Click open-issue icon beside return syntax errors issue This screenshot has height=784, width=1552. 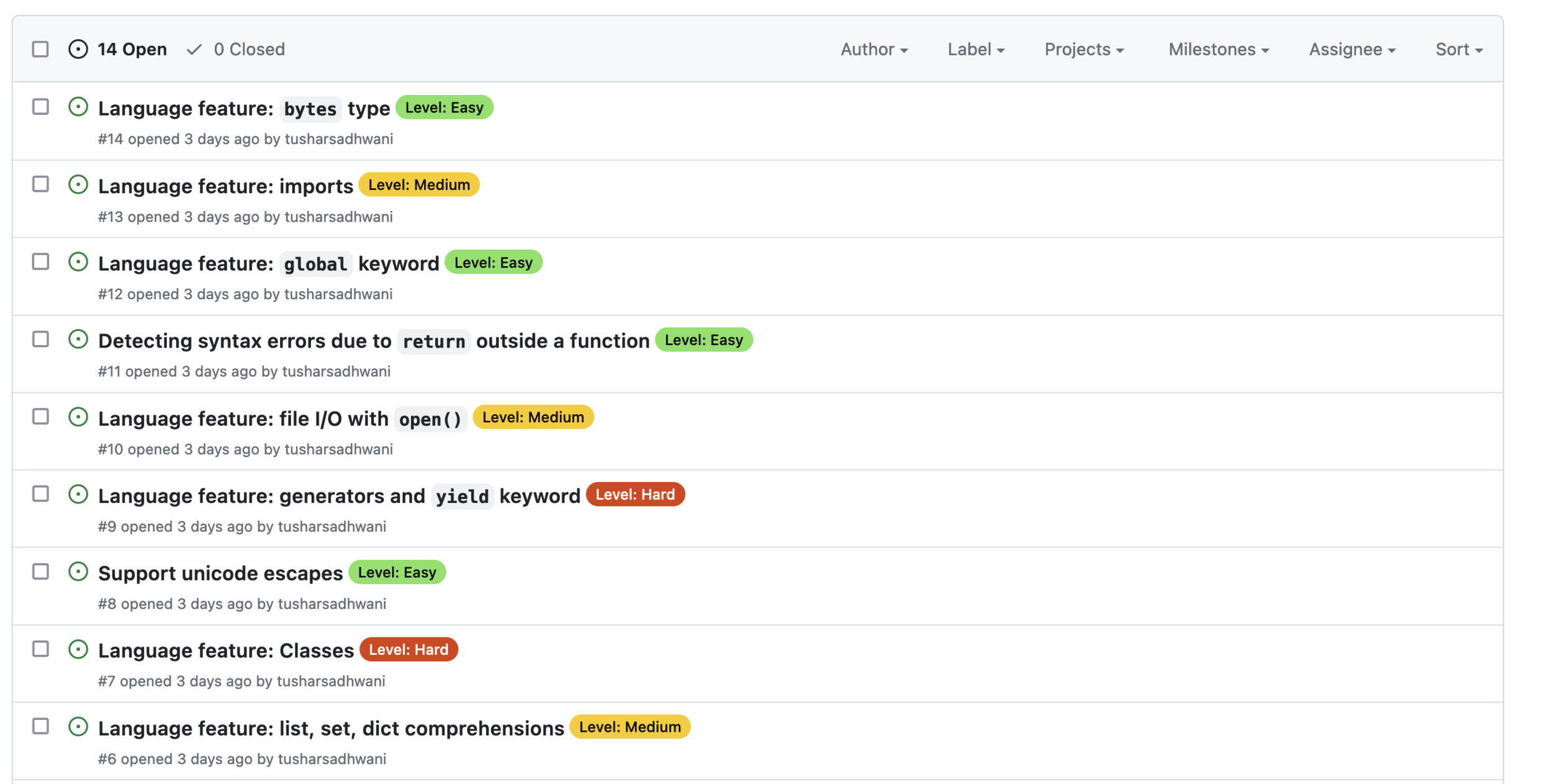point(78,340)
